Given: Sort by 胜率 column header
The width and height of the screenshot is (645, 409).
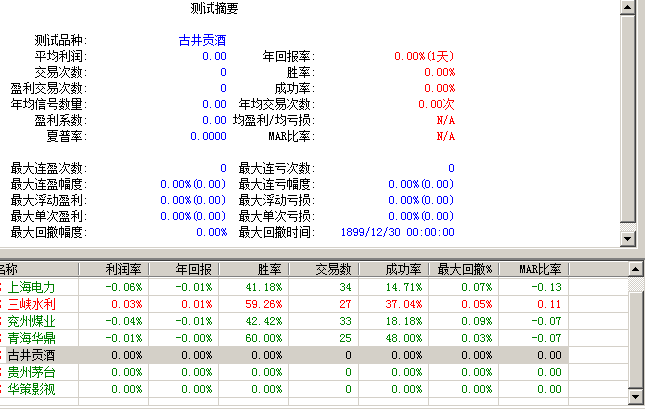Looking at the screenshot, I should 254,270.
